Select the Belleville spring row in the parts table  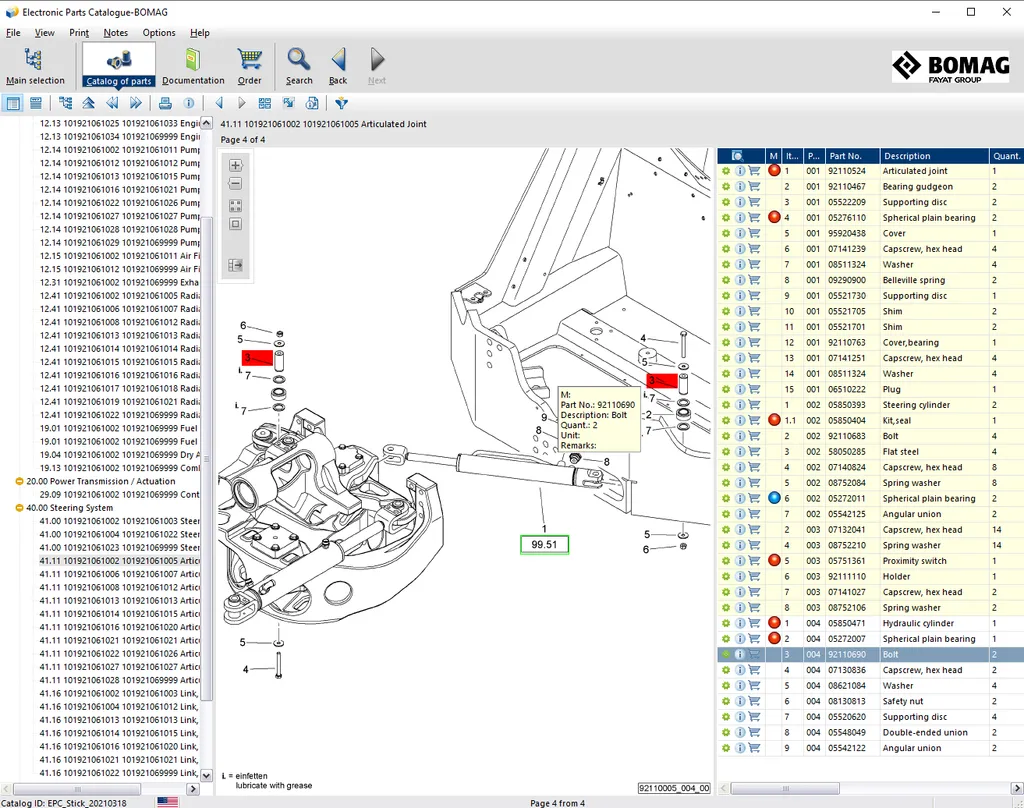pos(871,280)
